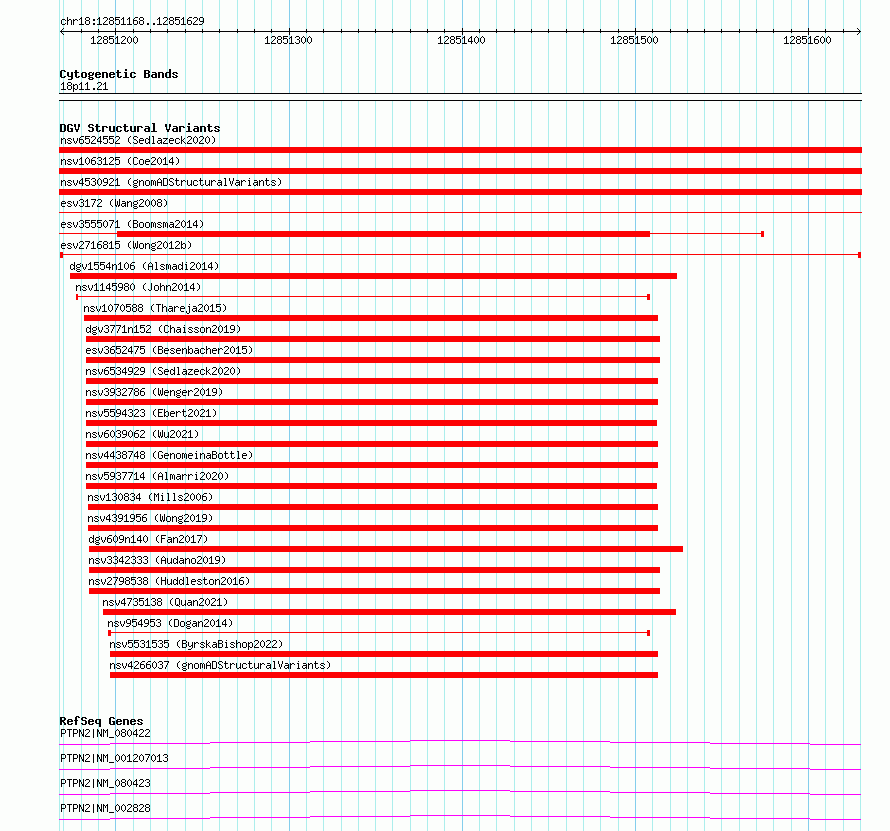Open transcript PTPN2|NM_001207013
Image resolution: width=890 pixels, height=831 pixels.
point(114,758)
